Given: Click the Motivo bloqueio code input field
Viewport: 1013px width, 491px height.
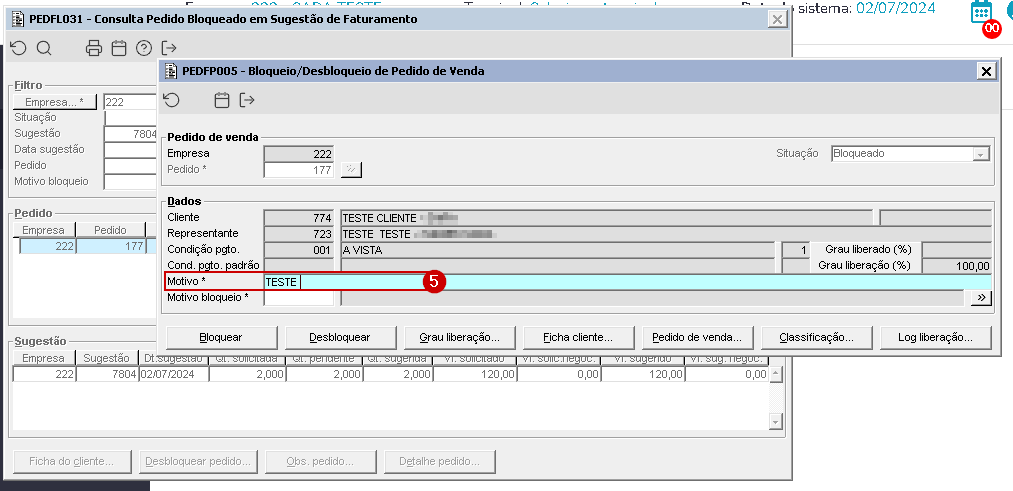Looking at the screenshot, I should tap(299, 298).
